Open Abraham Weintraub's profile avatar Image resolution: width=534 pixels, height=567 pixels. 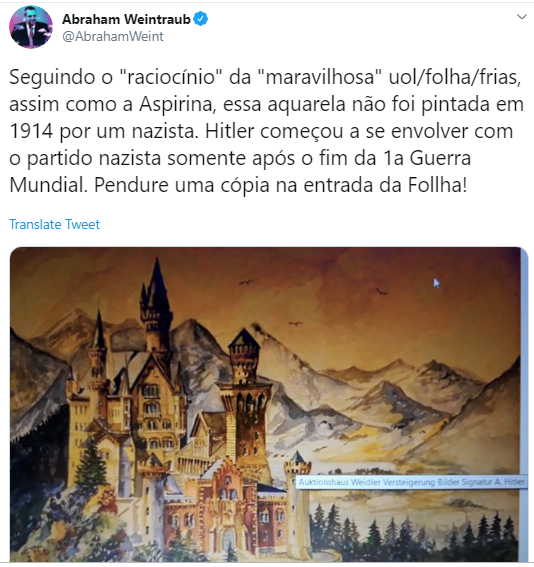(x=31, y=27)
